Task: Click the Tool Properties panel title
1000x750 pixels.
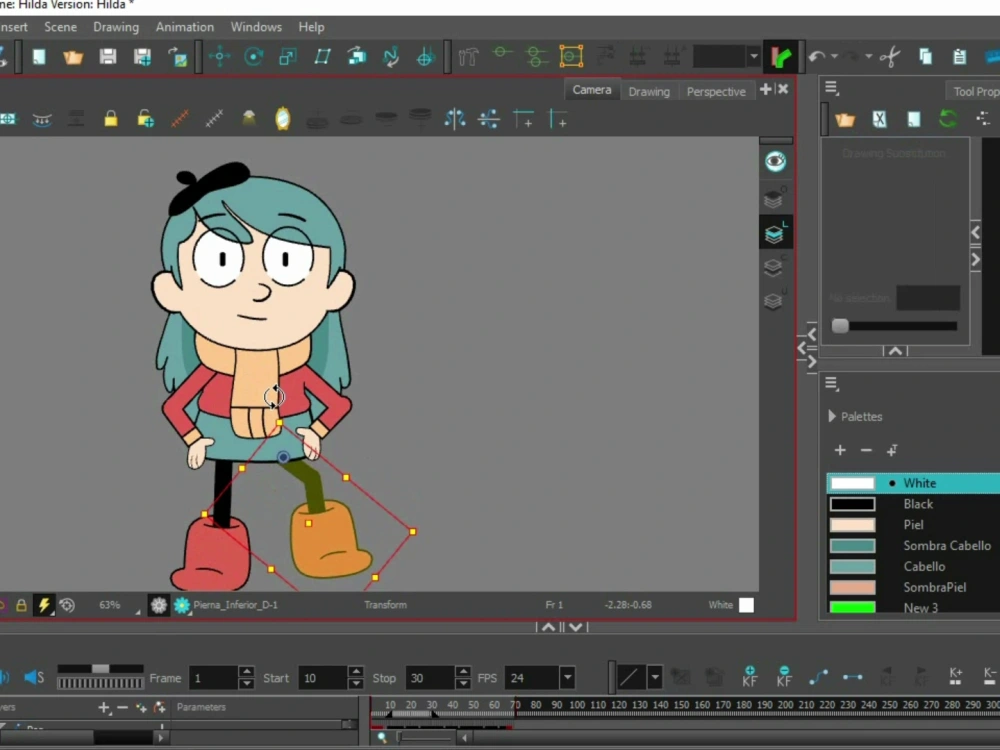Action: (x=975, y=90)
